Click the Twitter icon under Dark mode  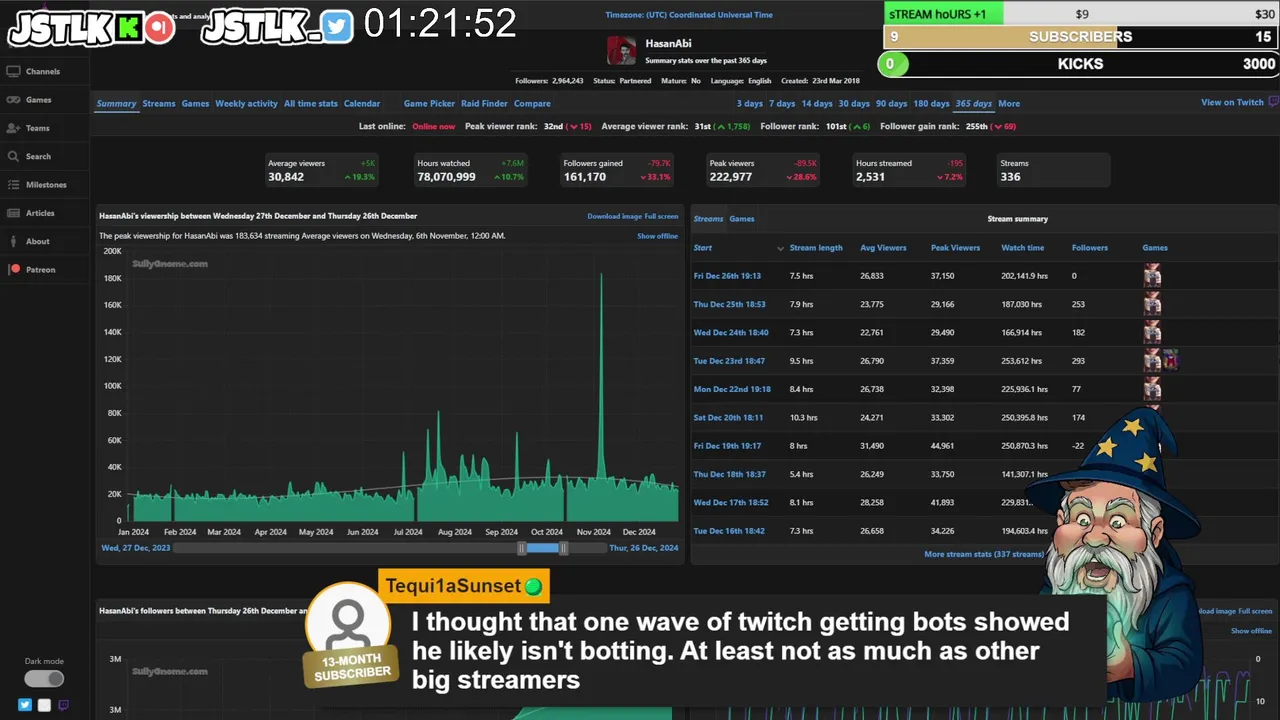tap(25, 705)
